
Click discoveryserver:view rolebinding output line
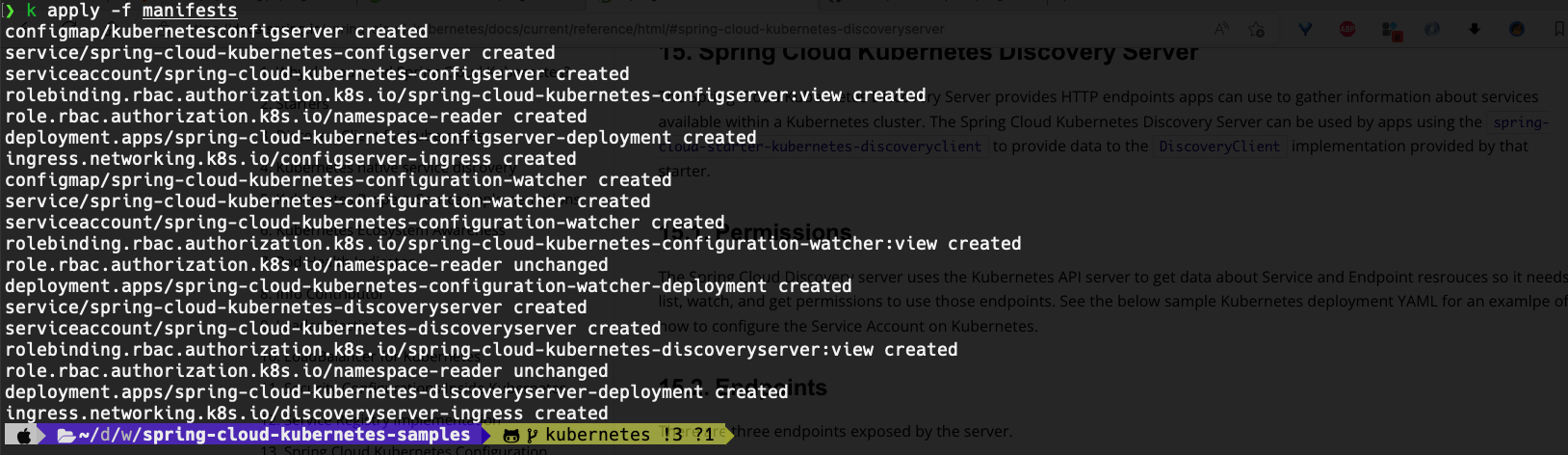click(482, 350)
